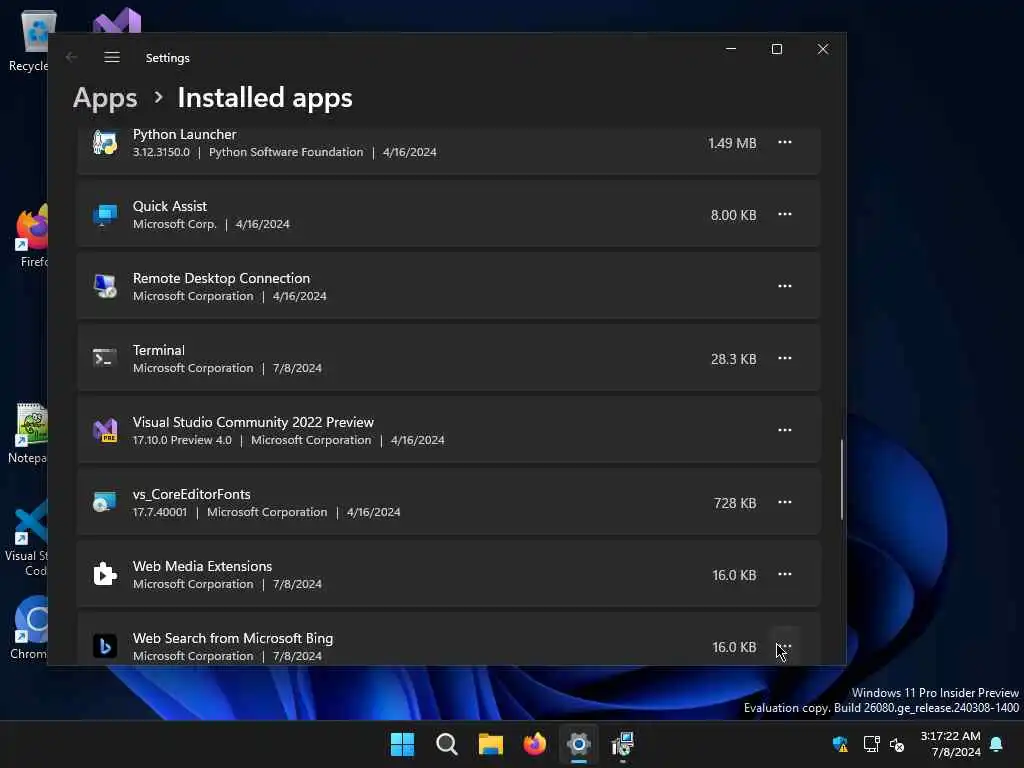Click Python Software Foundation publisher text
The image size is (1024, 768).
point(286,152)
